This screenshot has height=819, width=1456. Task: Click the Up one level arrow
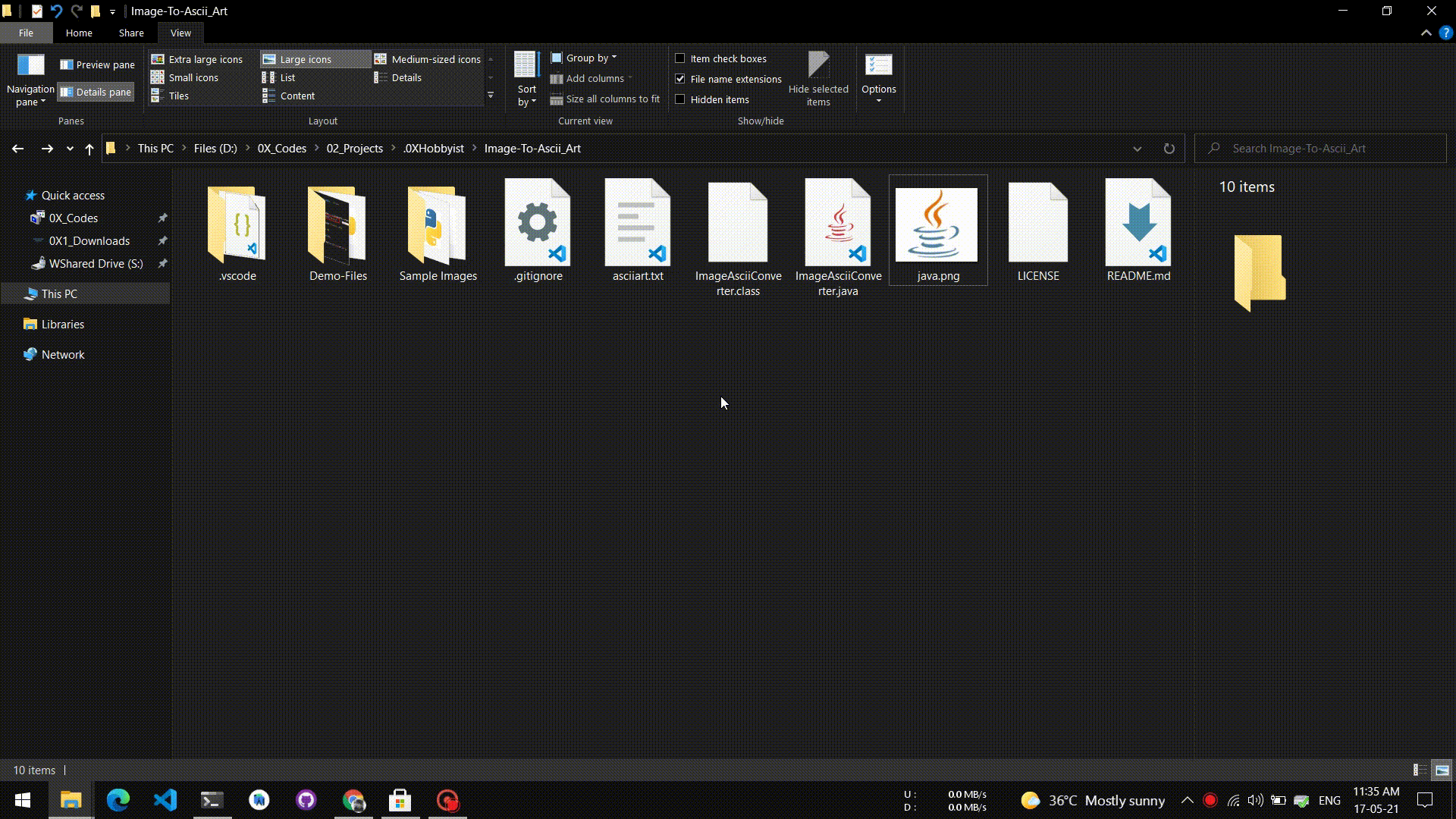click(x=89, y=149)
